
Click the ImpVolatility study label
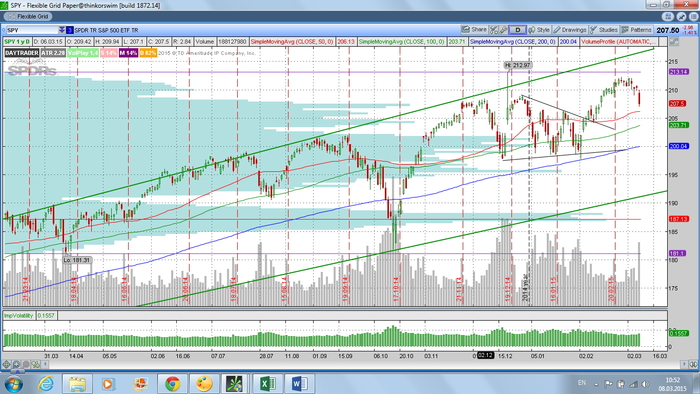(18, 315)
